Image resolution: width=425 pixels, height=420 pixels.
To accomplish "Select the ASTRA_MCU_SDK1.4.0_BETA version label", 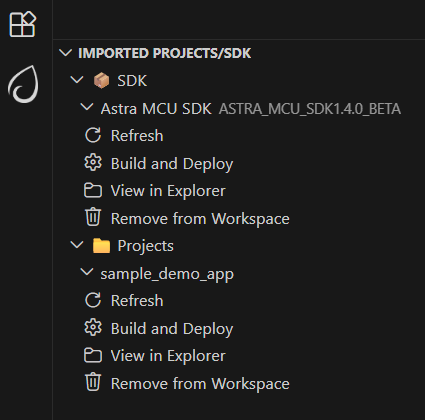I will pos(310,109).
